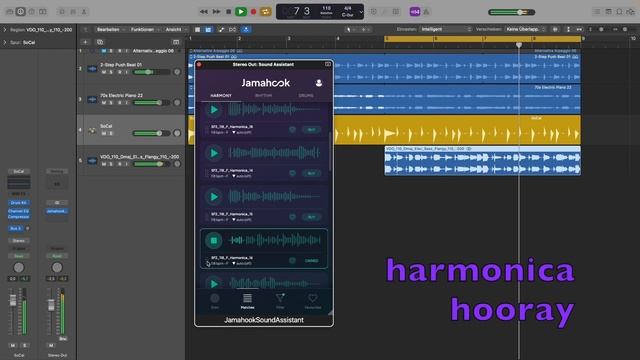Click the Bus 2 send slot
The image size is (640, 360).
16,229
